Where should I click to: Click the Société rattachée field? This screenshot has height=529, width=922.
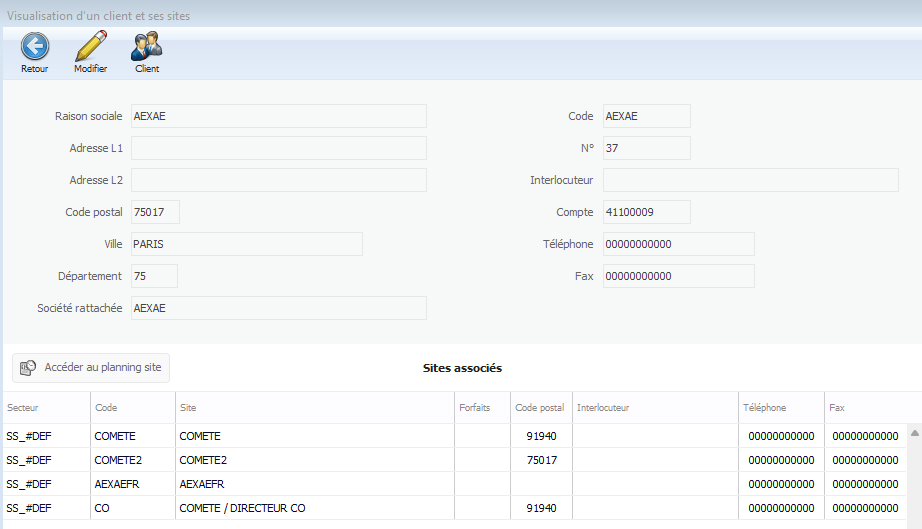(278, 308)
